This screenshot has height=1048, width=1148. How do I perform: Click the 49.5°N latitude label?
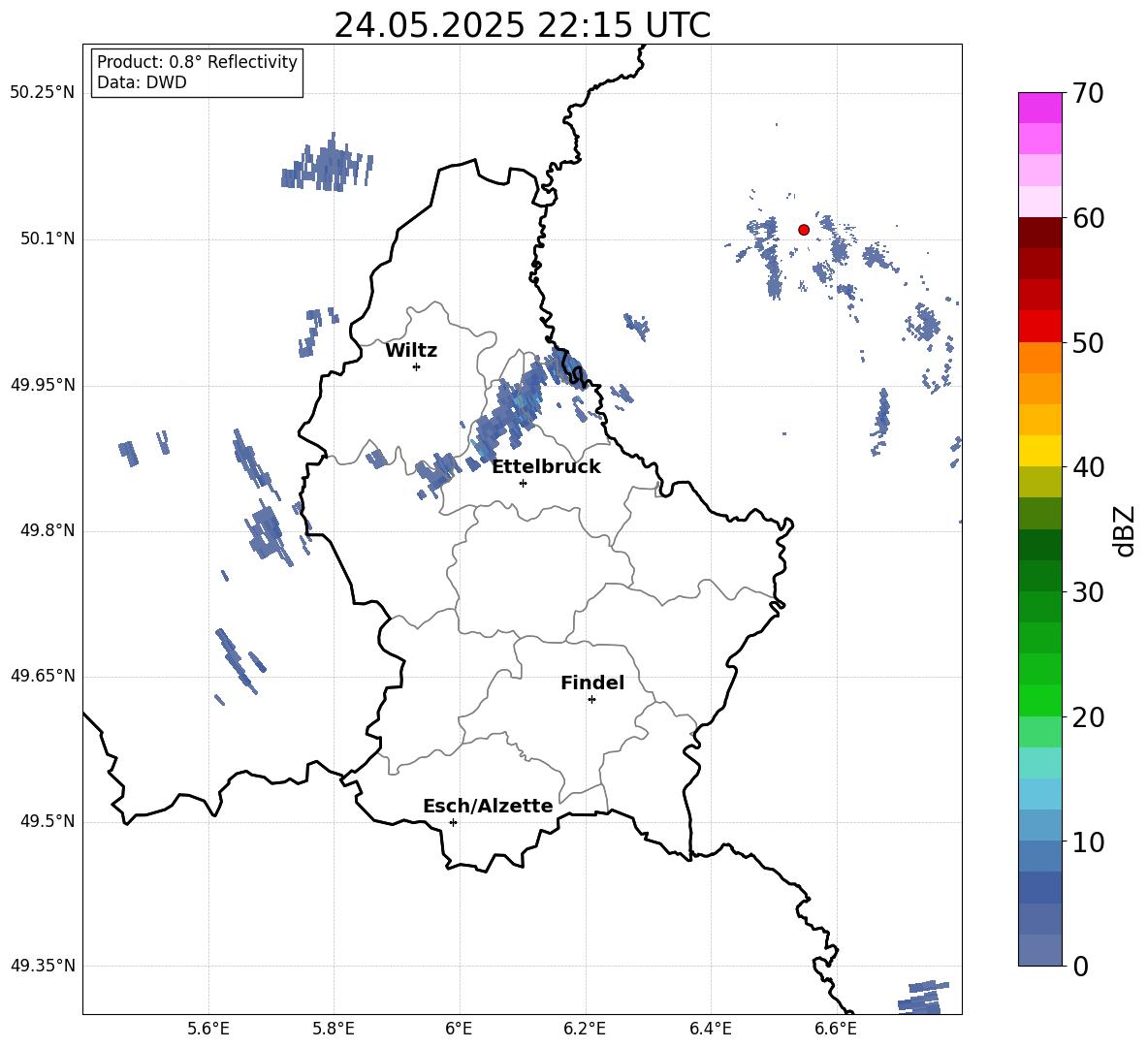click(x=48, y=822)
